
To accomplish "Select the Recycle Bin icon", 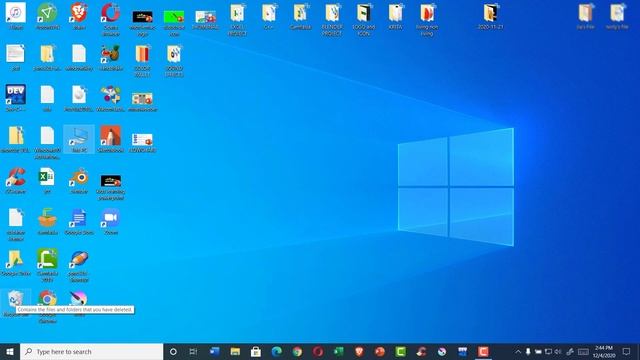I will (x=16, y=303).
